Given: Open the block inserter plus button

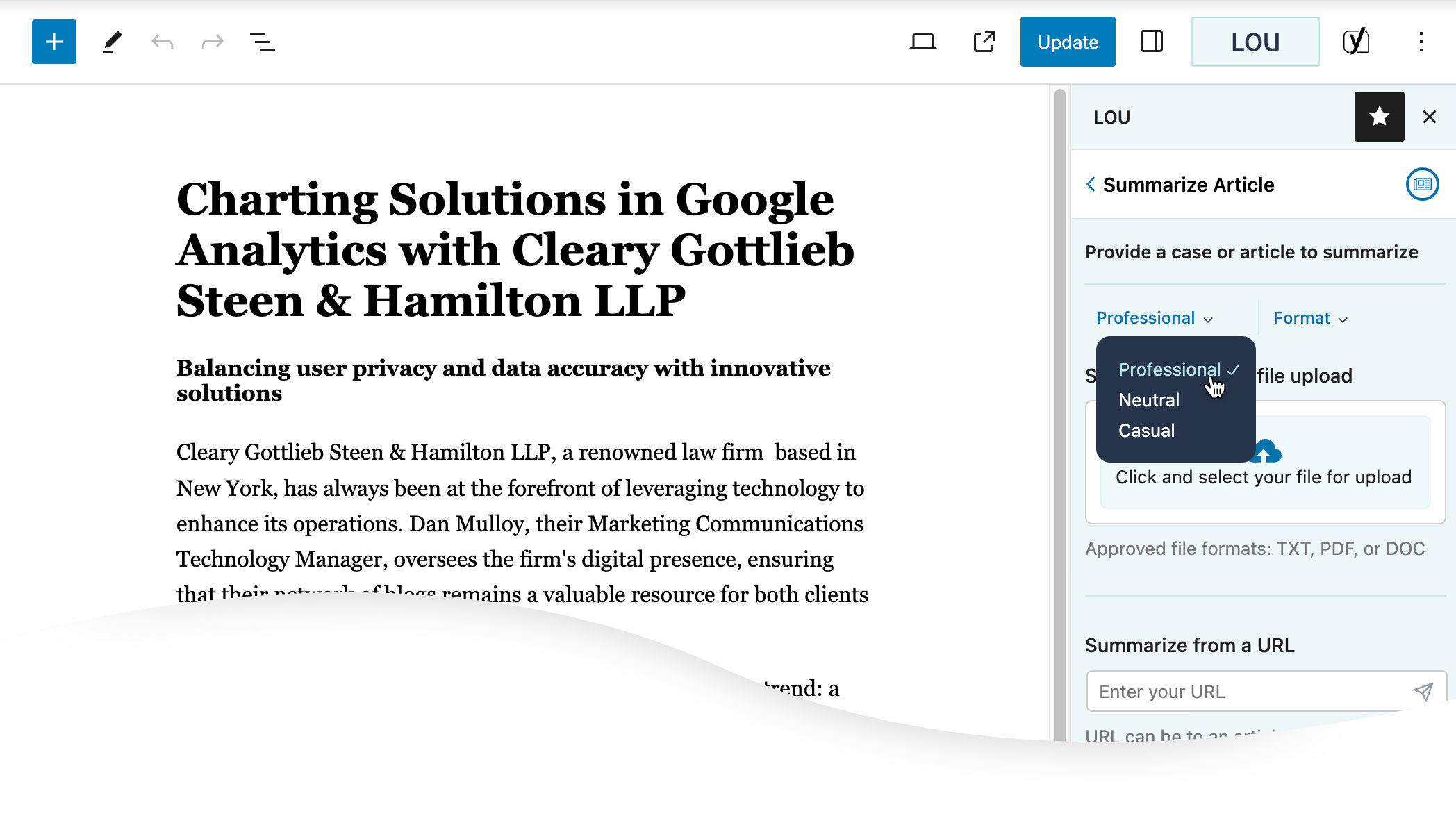Looking at the screenshot, I should pos(54,42).
